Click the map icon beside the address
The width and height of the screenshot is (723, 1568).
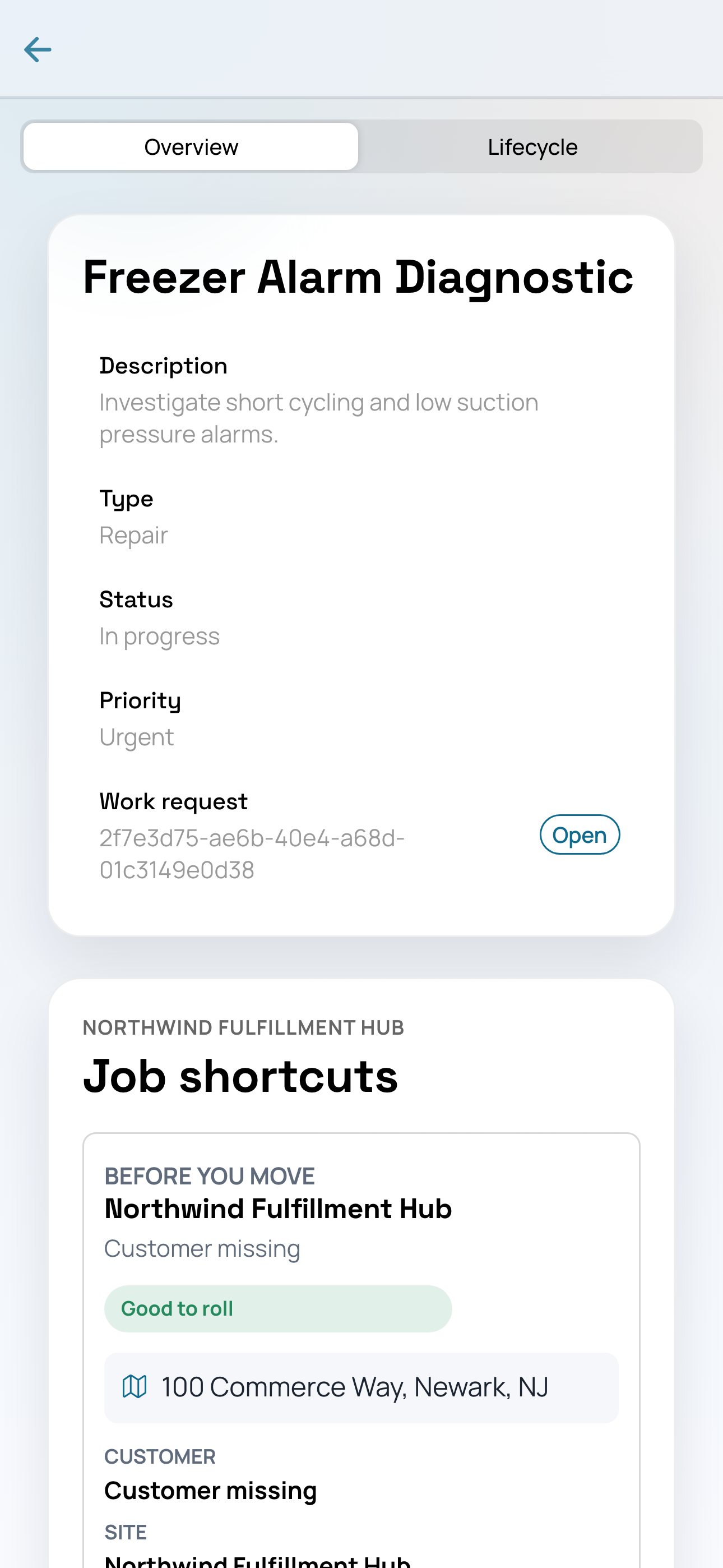tap(135, 1387)
